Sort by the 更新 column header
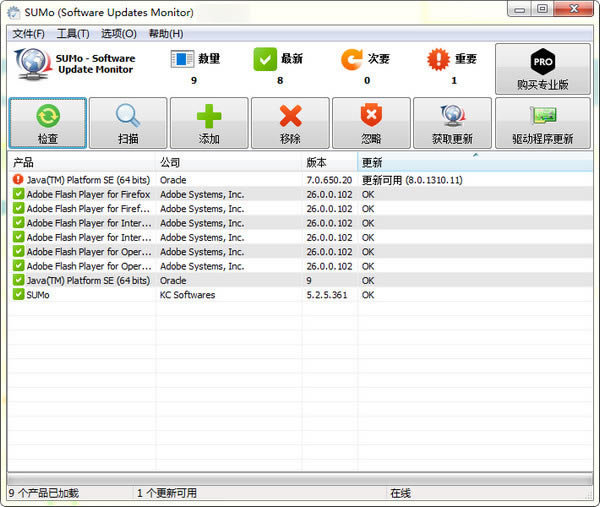The width and height of the screenshot is (600, 507). pyautogui.click(x=475, y=162)
